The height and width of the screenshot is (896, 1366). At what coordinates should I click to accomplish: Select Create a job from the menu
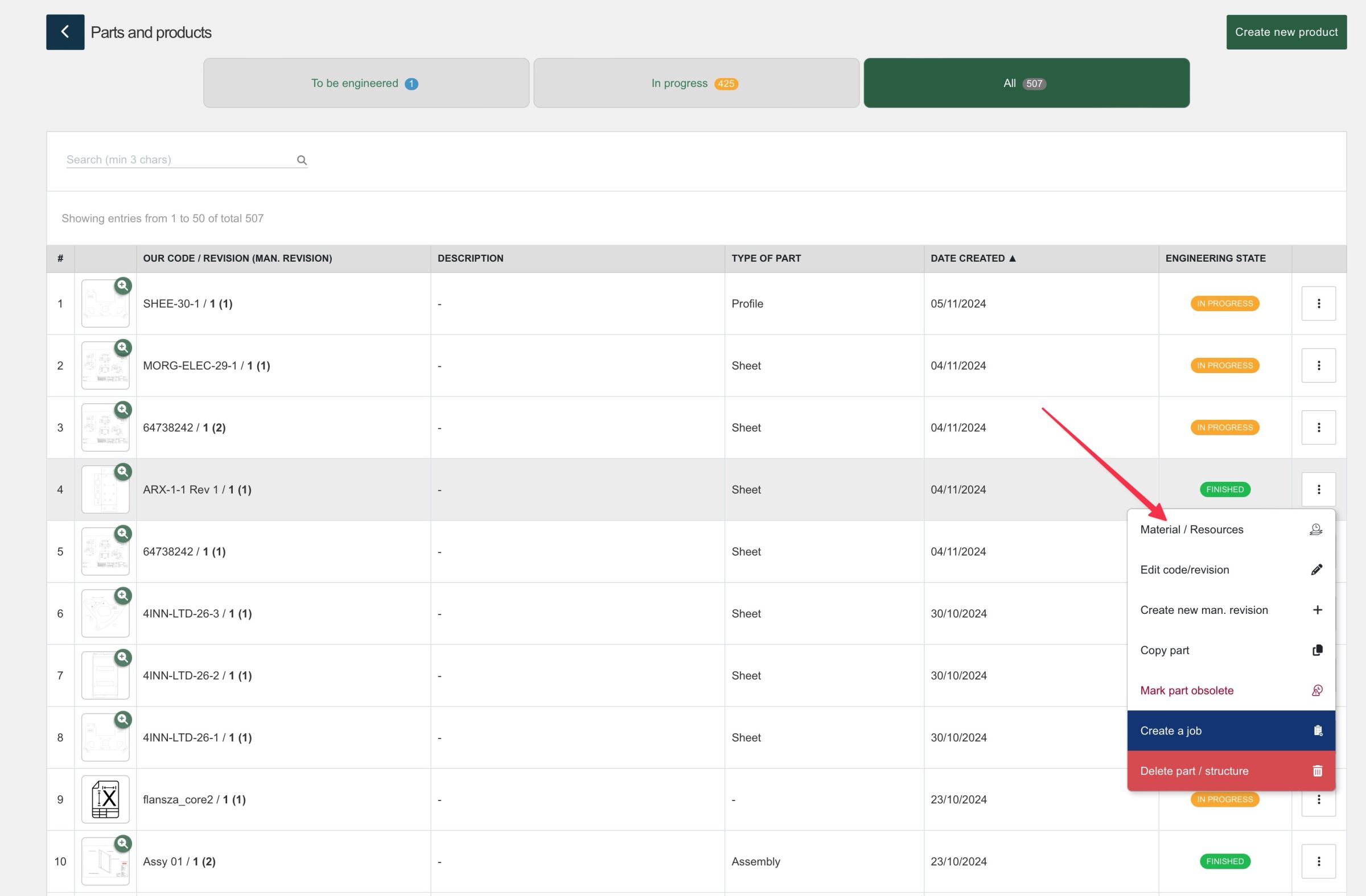pyautogui.click(x=1171, y=731)
